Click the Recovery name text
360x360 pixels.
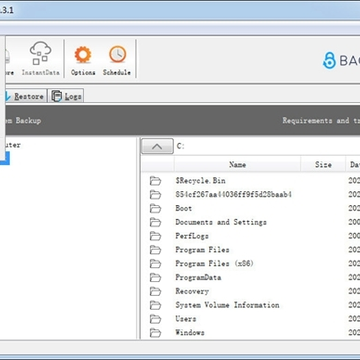click(192, 291)
